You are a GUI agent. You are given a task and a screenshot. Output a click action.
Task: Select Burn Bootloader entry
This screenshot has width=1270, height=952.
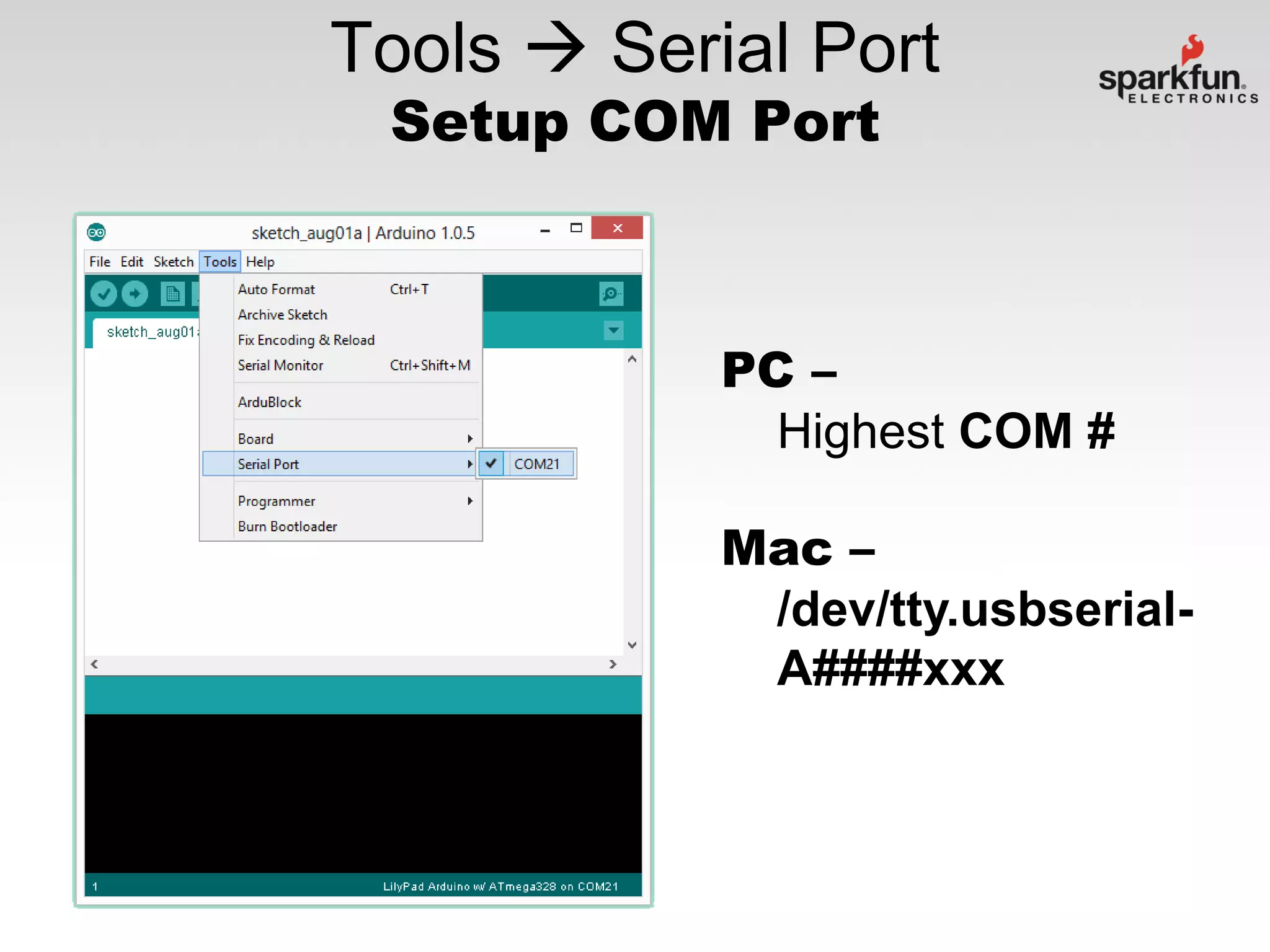pyautogui.click(x=341, y=526)
